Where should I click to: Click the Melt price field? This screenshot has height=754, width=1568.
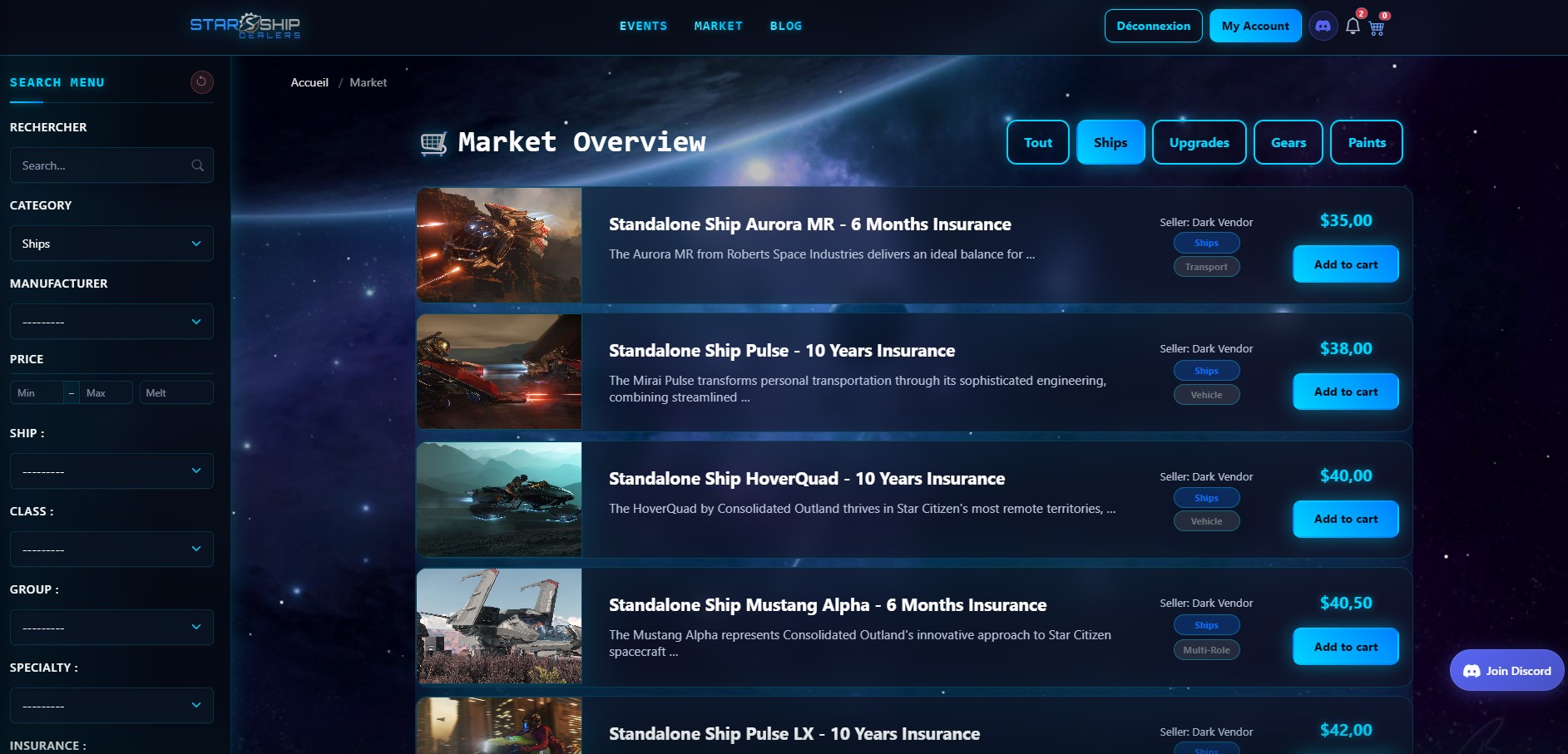177,392
